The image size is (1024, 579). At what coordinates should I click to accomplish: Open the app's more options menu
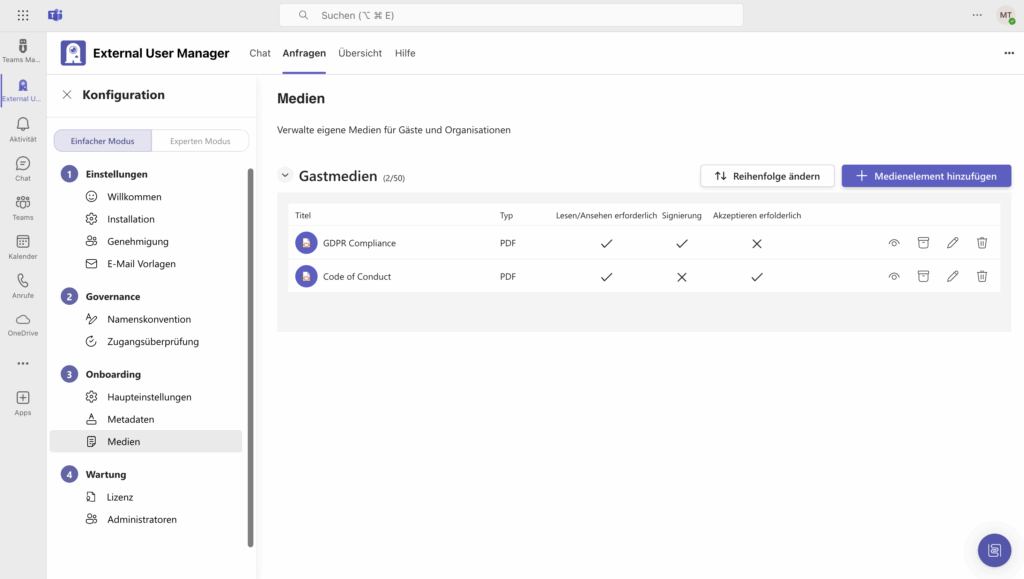click(1008, 53)
